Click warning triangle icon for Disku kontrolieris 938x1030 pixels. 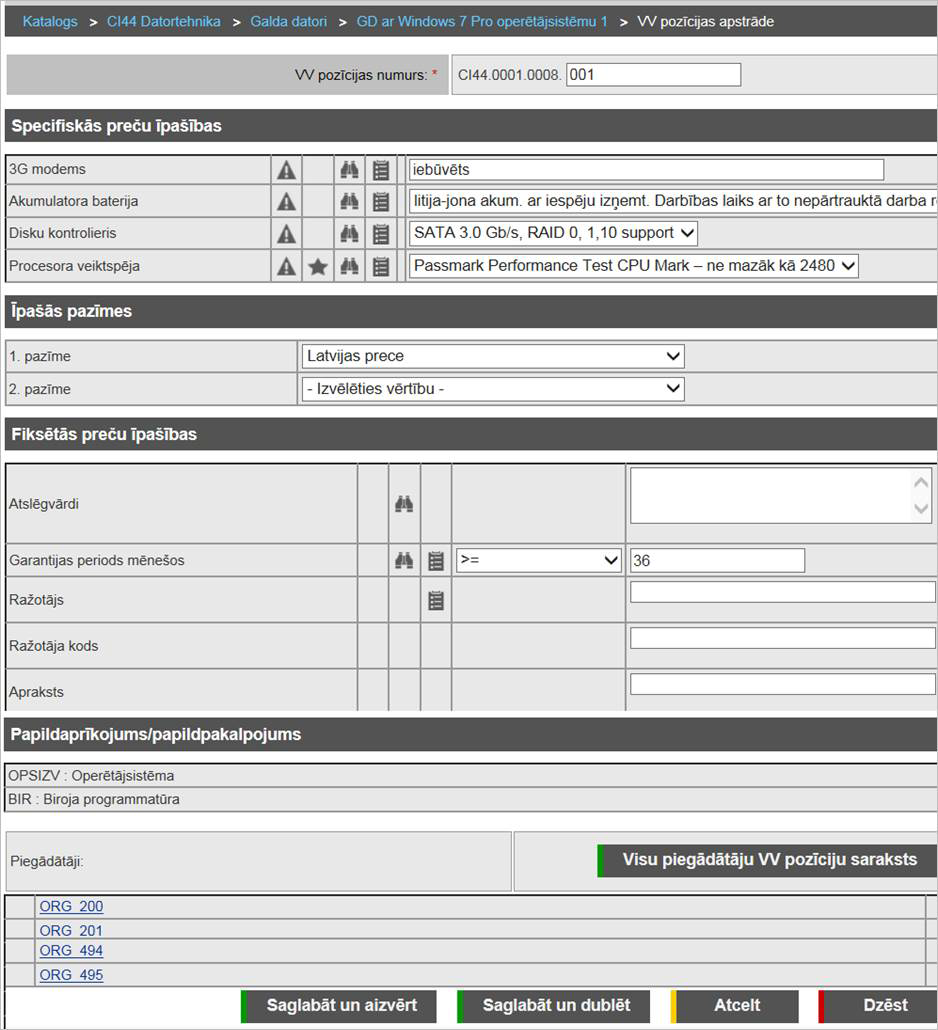point(287,234)
